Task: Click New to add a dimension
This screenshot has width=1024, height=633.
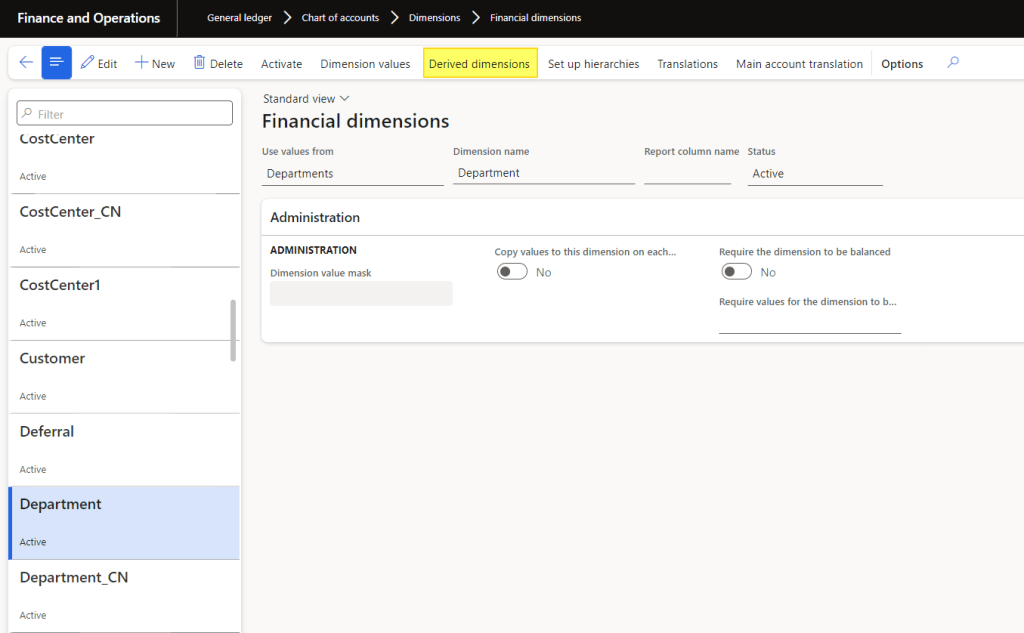Action: point(155,63)
